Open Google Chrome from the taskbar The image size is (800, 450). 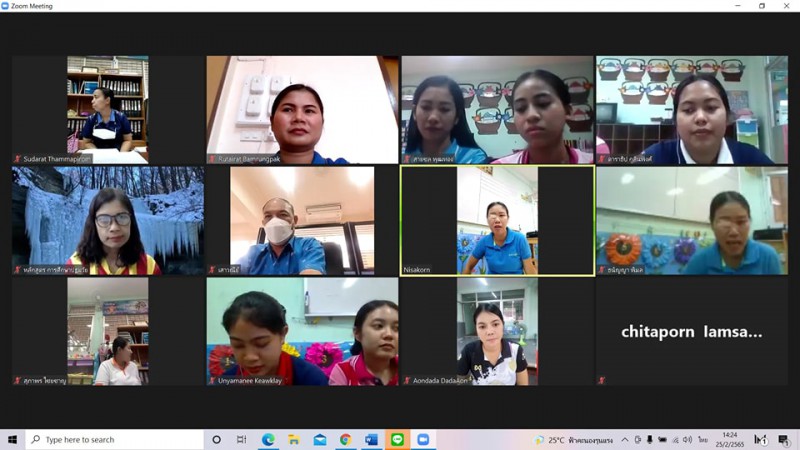pos(345,439)
